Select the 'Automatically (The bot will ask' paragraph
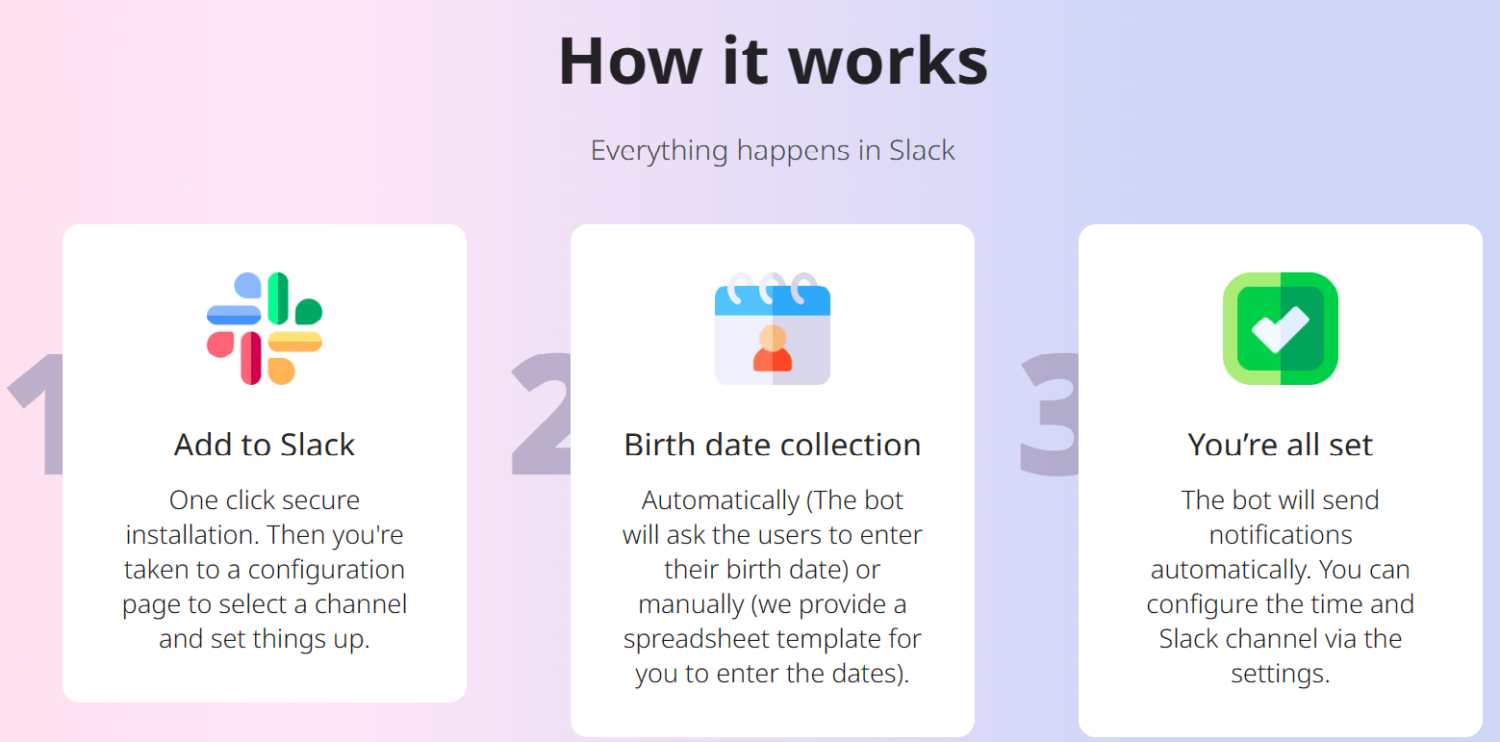 click(x=772, y=587)
